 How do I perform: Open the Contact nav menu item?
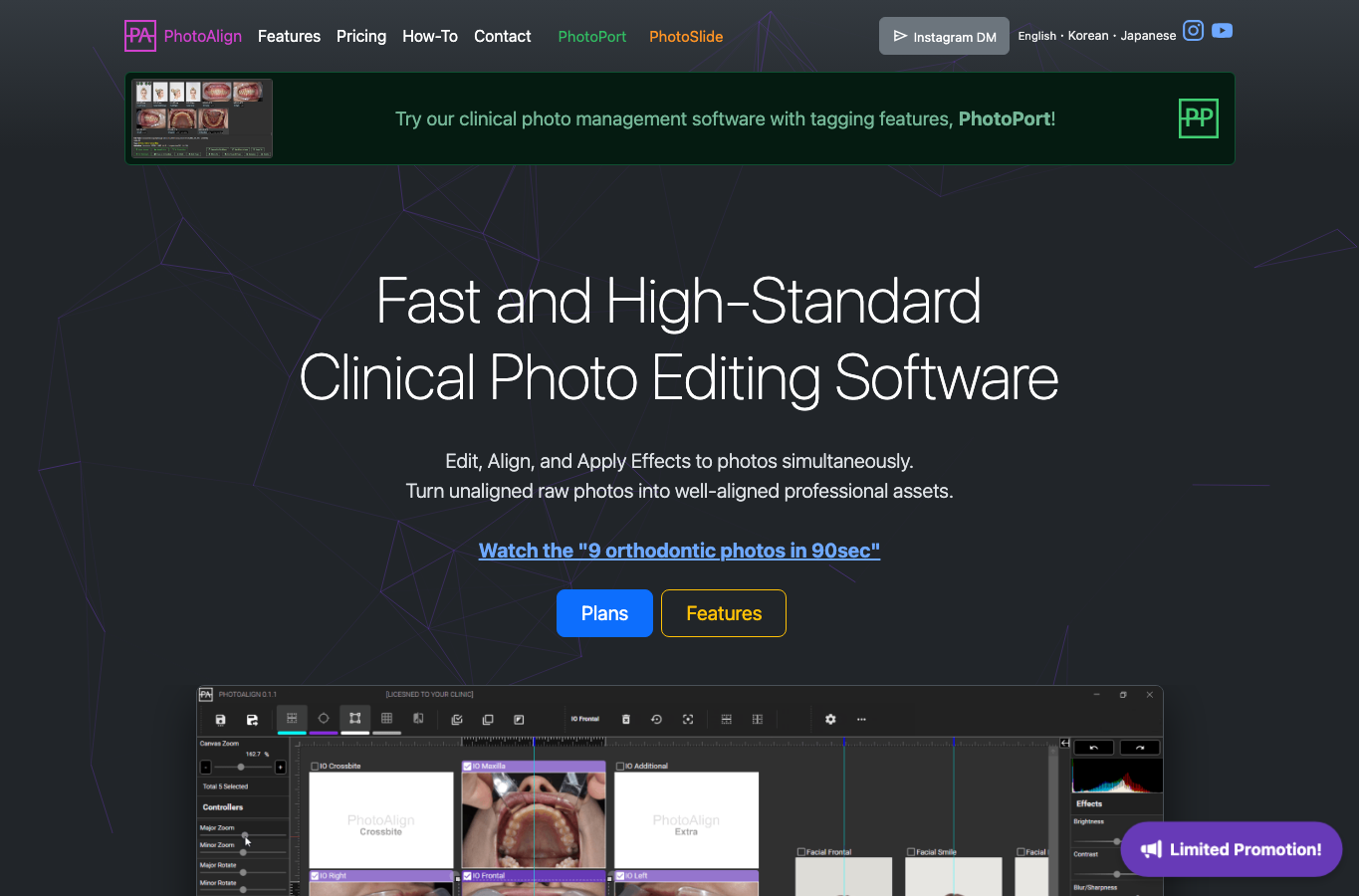coord(503,36)
